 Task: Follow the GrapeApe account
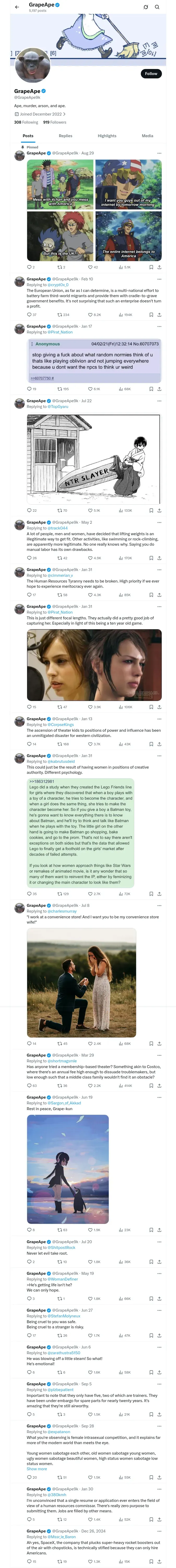pyautogui.click(x=150, y=74)
